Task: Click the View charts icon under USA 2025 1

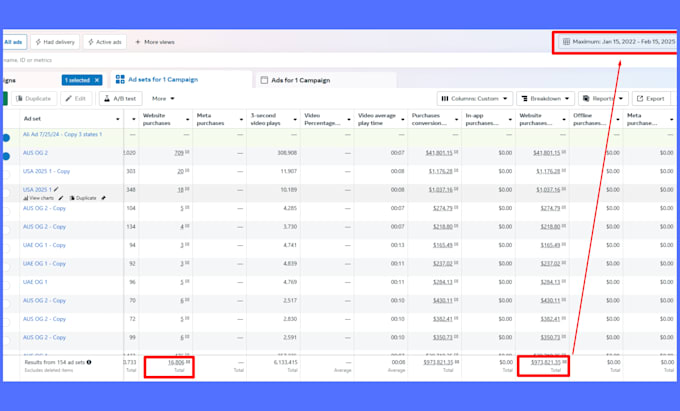Action: click(x=26, y=198)
